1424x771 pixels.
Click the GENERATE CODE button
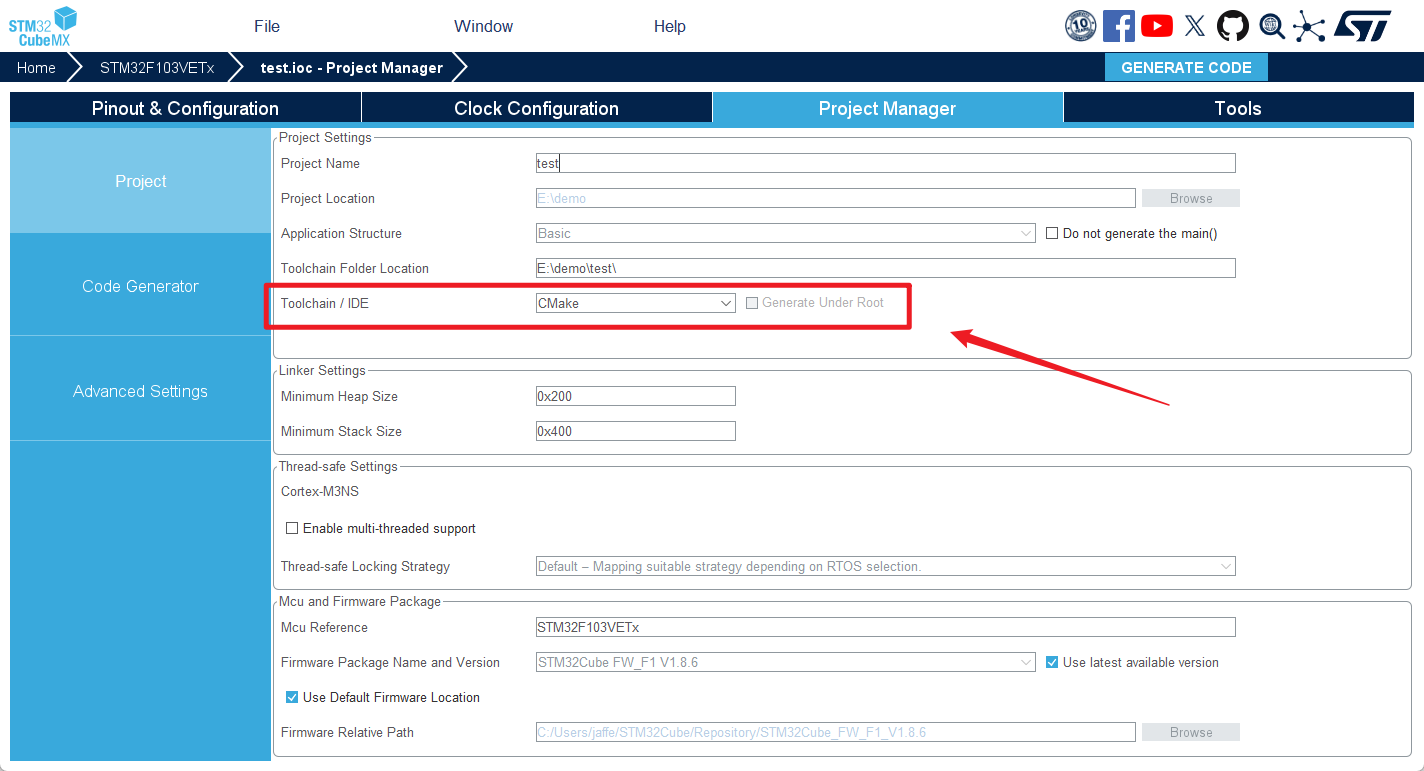[1186, 68]
